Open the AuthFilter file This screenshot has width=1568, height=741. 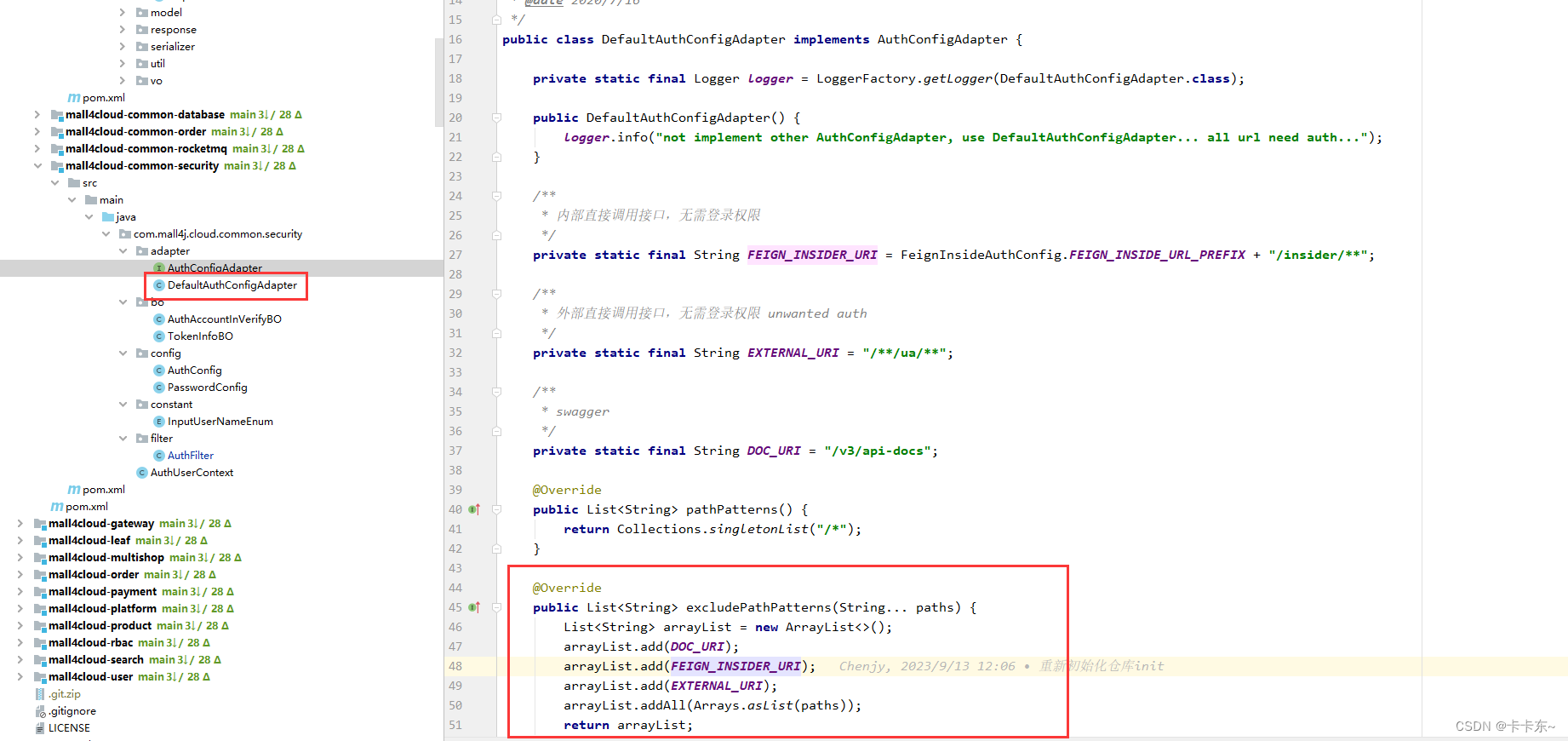click(x=191, y=456)
